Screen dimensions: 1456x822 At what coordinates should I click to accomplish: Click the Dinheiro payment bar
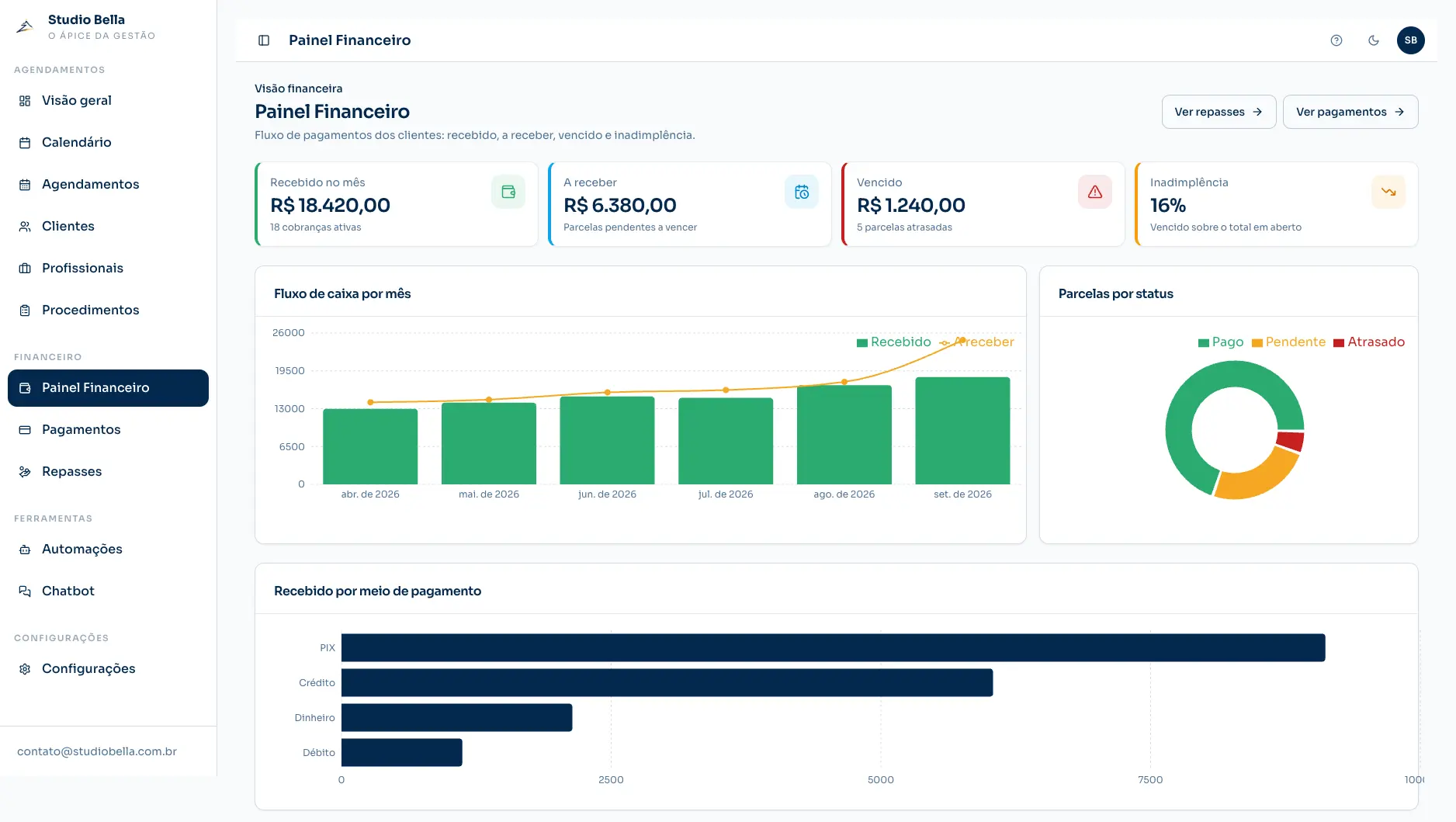pos(456,718)
